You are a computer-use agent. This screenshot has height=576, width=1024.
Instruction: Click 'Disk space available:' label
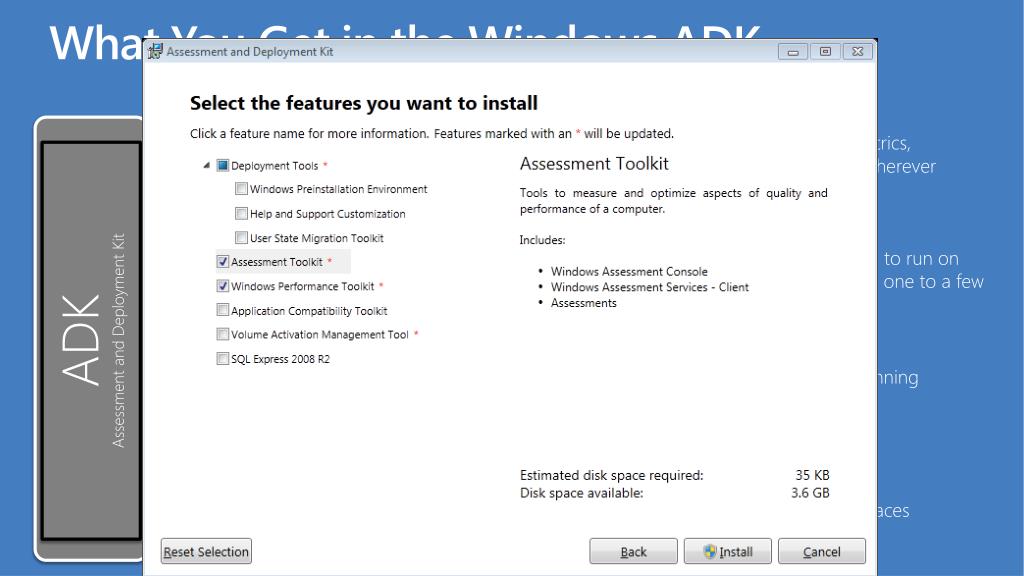[581, 493]
